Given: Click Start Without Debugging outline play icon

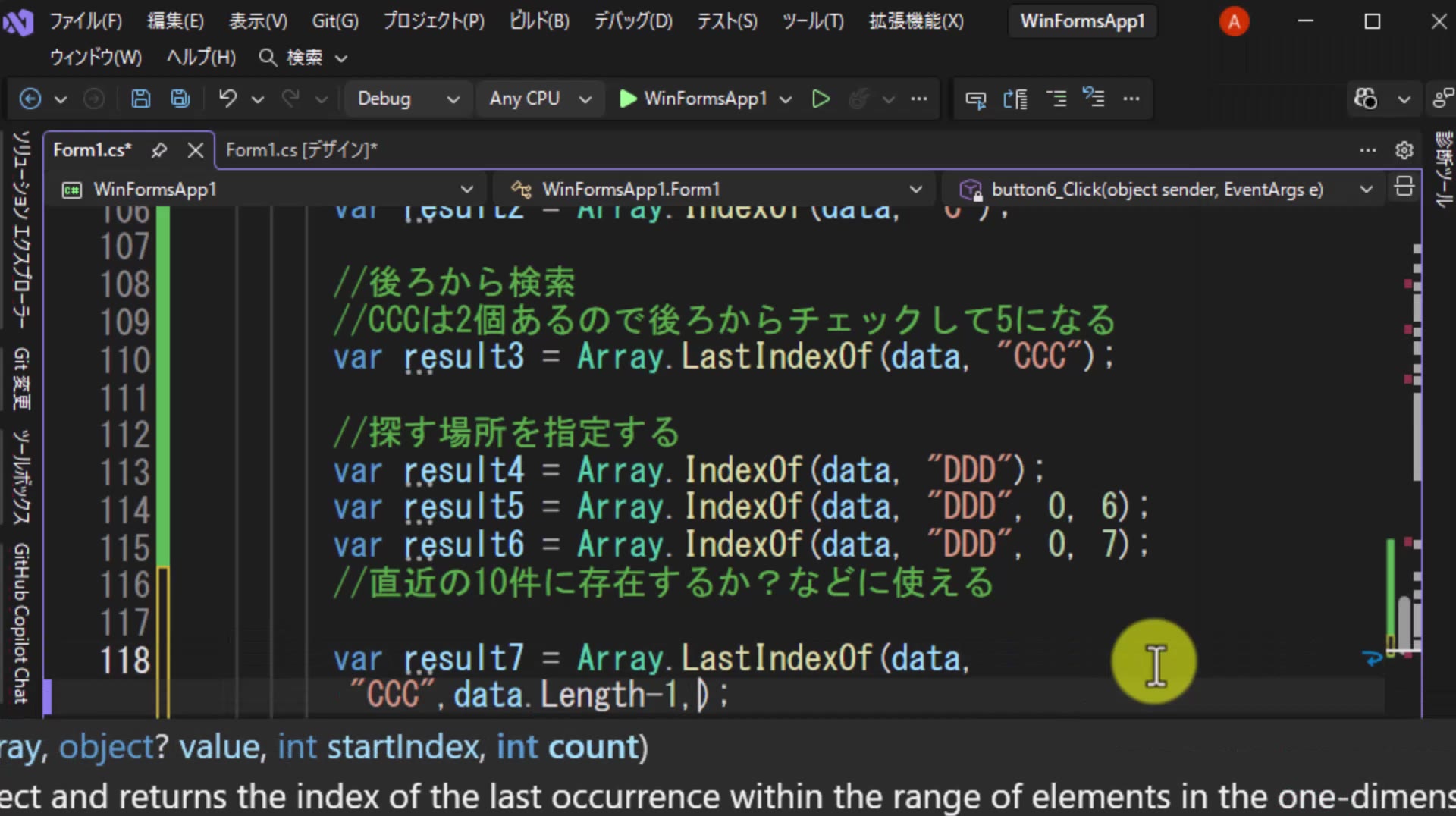Looking at the screenshot, I should (x=820, y=99).
